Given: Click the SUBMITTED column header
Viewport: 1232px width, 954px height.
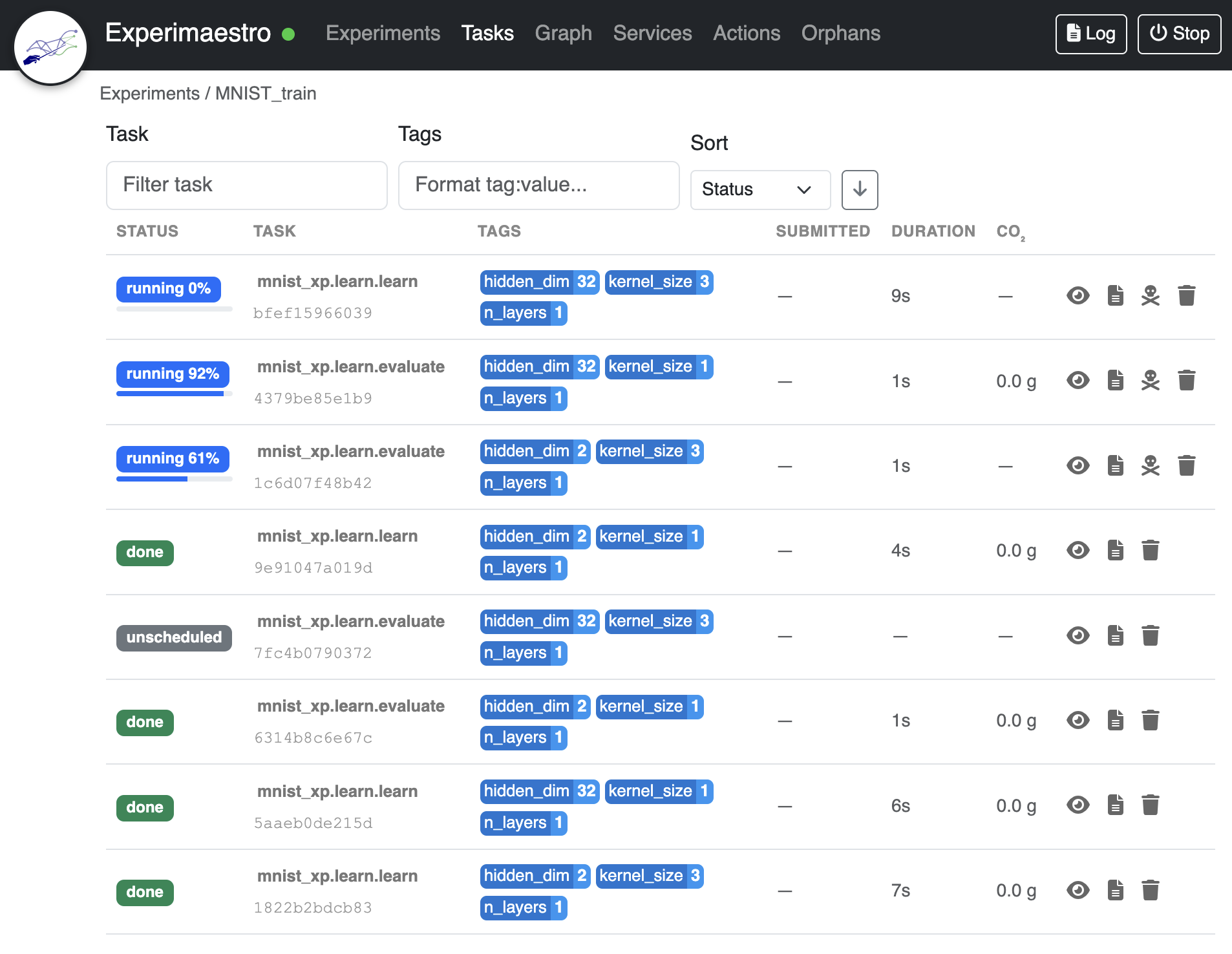Looking at the screenshot, I should (x=823, y=231).
